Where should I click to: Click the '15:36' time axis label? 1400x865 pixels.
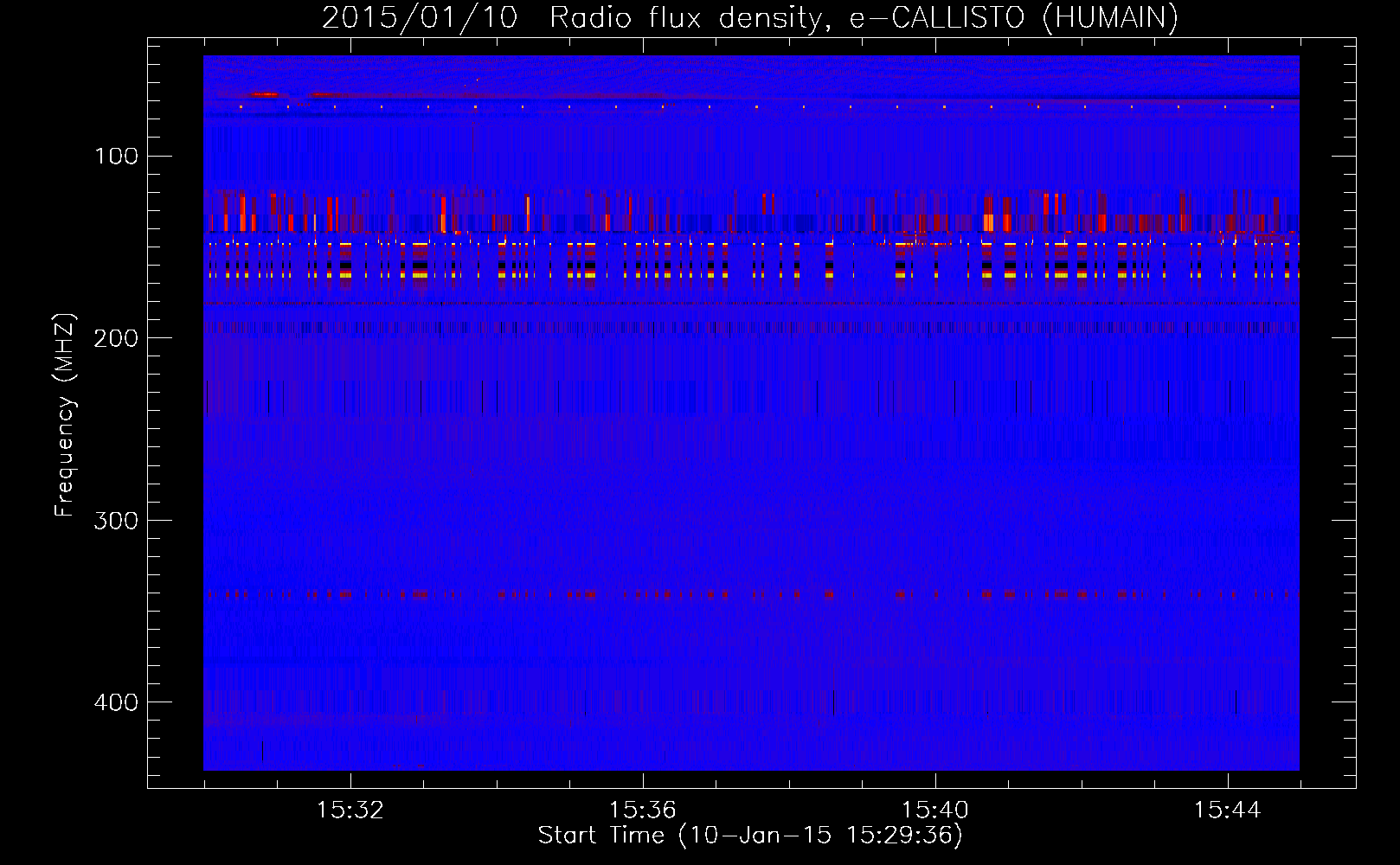click(x=642, y=810)
